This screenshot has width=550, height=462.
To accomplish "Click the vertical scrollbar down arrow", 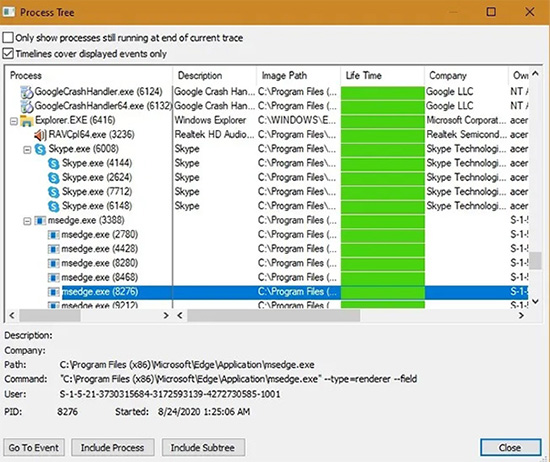I will coord(535,301).
